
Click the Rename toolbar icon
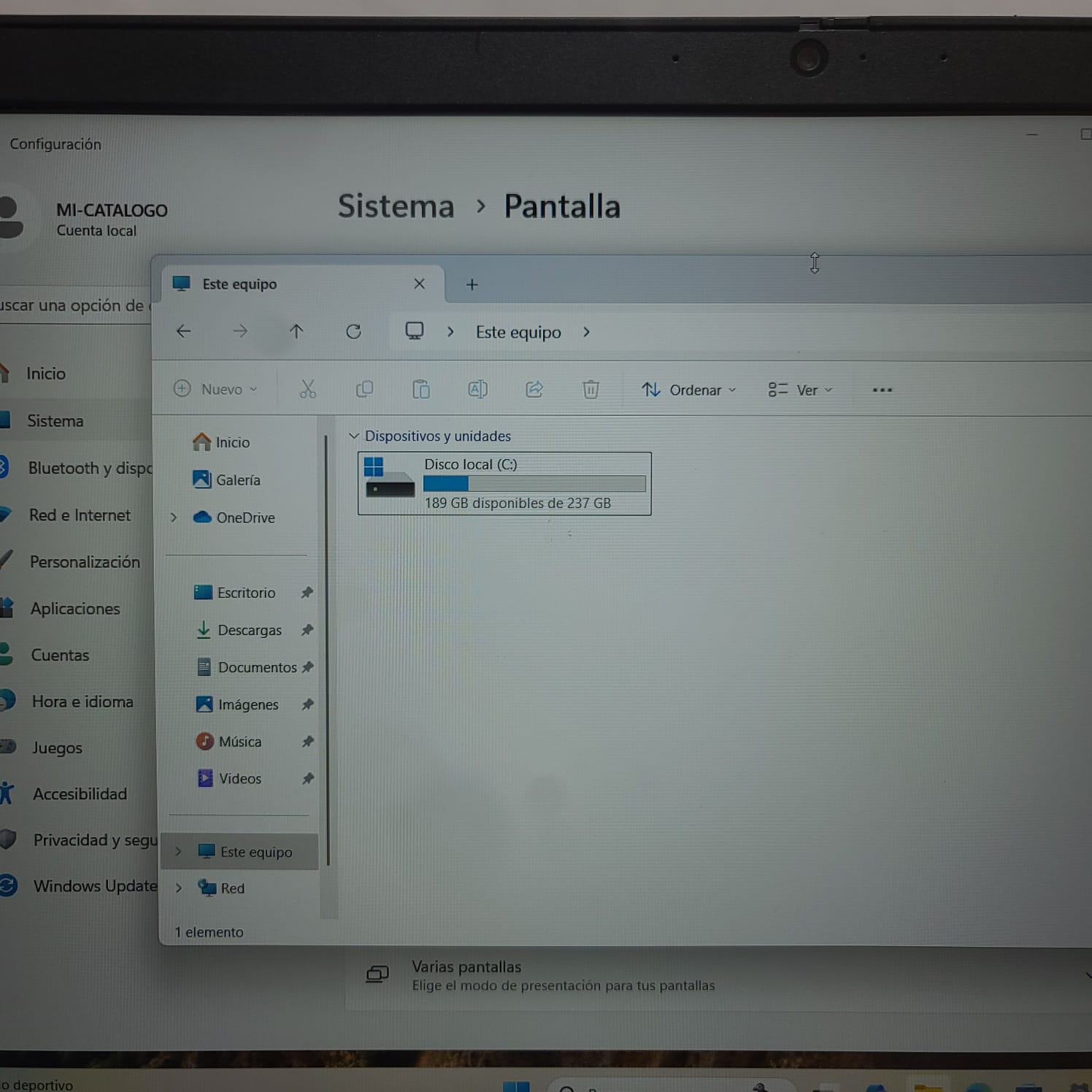(x=477, y=389)
